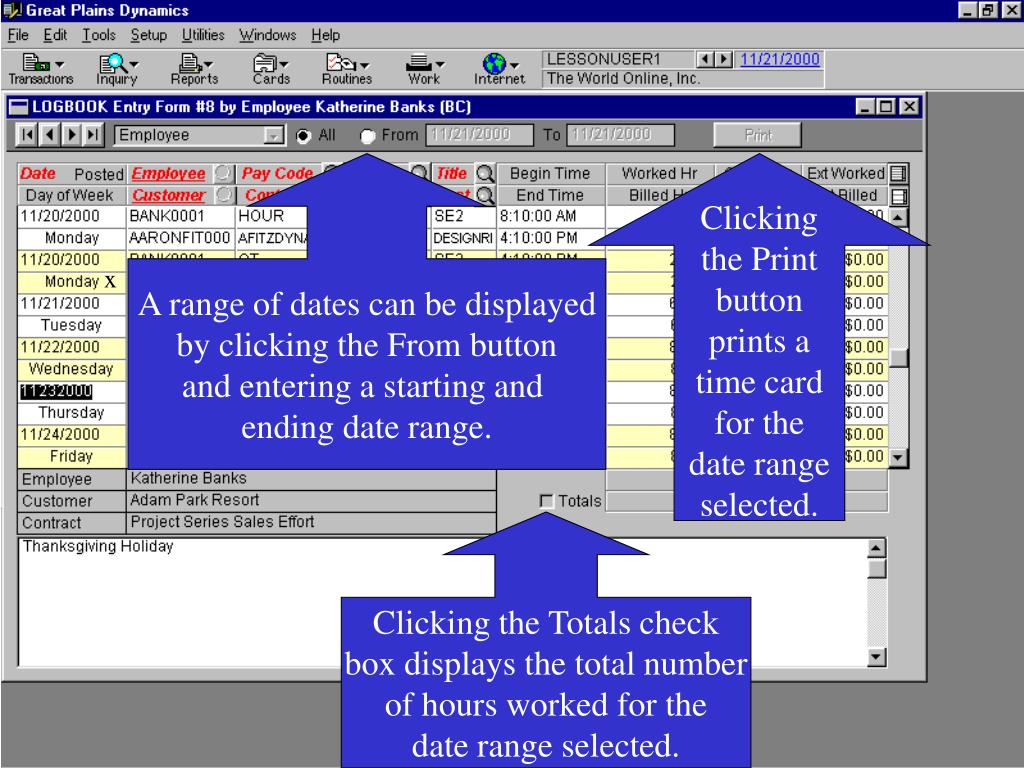Image resolution: width=1024 pixels, height=768 pixels.
Task: Open the Internet dropdown arrow
Action: pos(515,65)
